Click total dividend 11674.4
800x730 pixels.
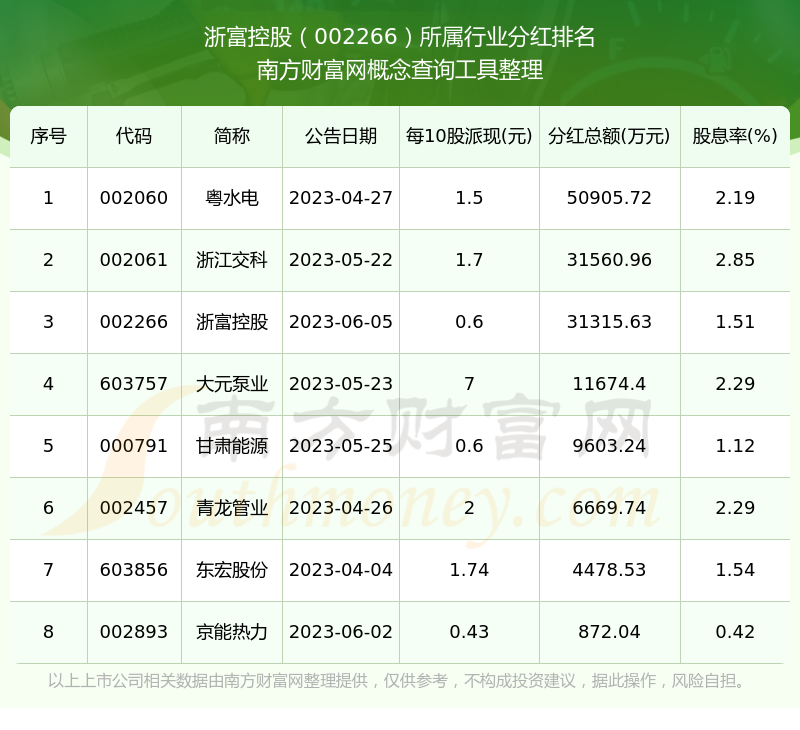[609, 384]
